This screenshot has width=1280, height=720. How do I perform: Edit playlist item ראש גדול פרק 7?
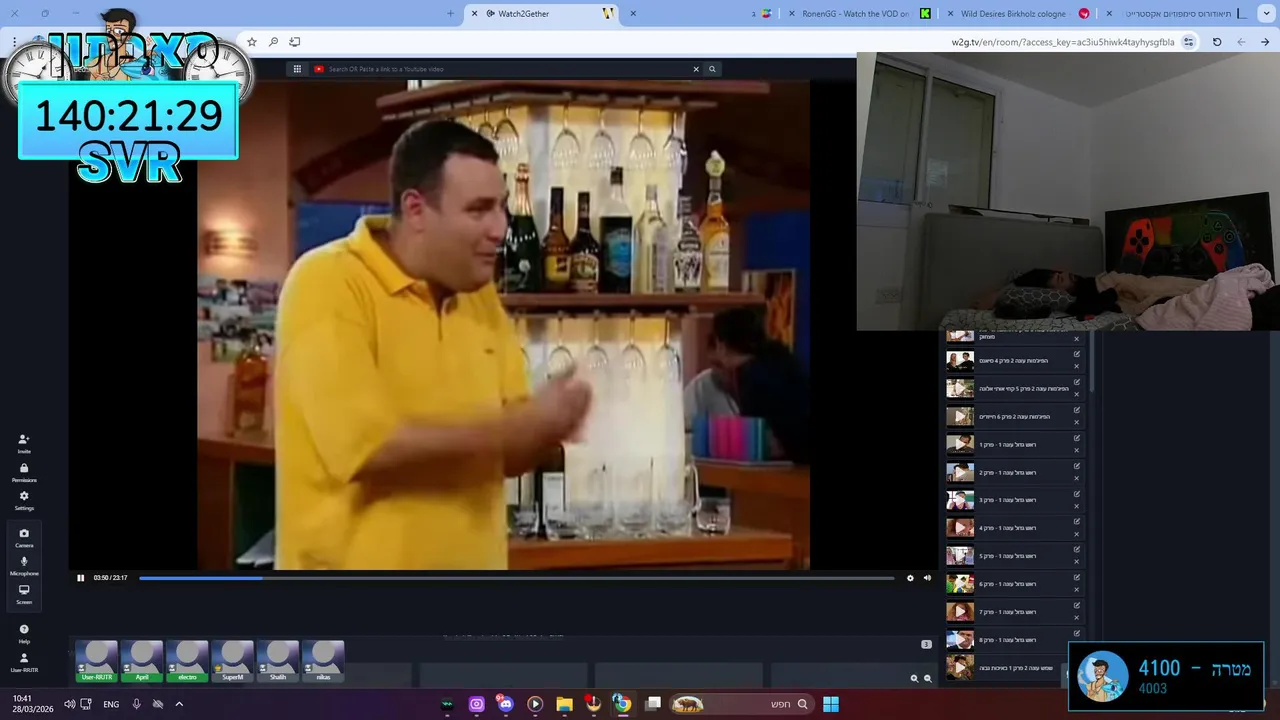(1077, 606)
